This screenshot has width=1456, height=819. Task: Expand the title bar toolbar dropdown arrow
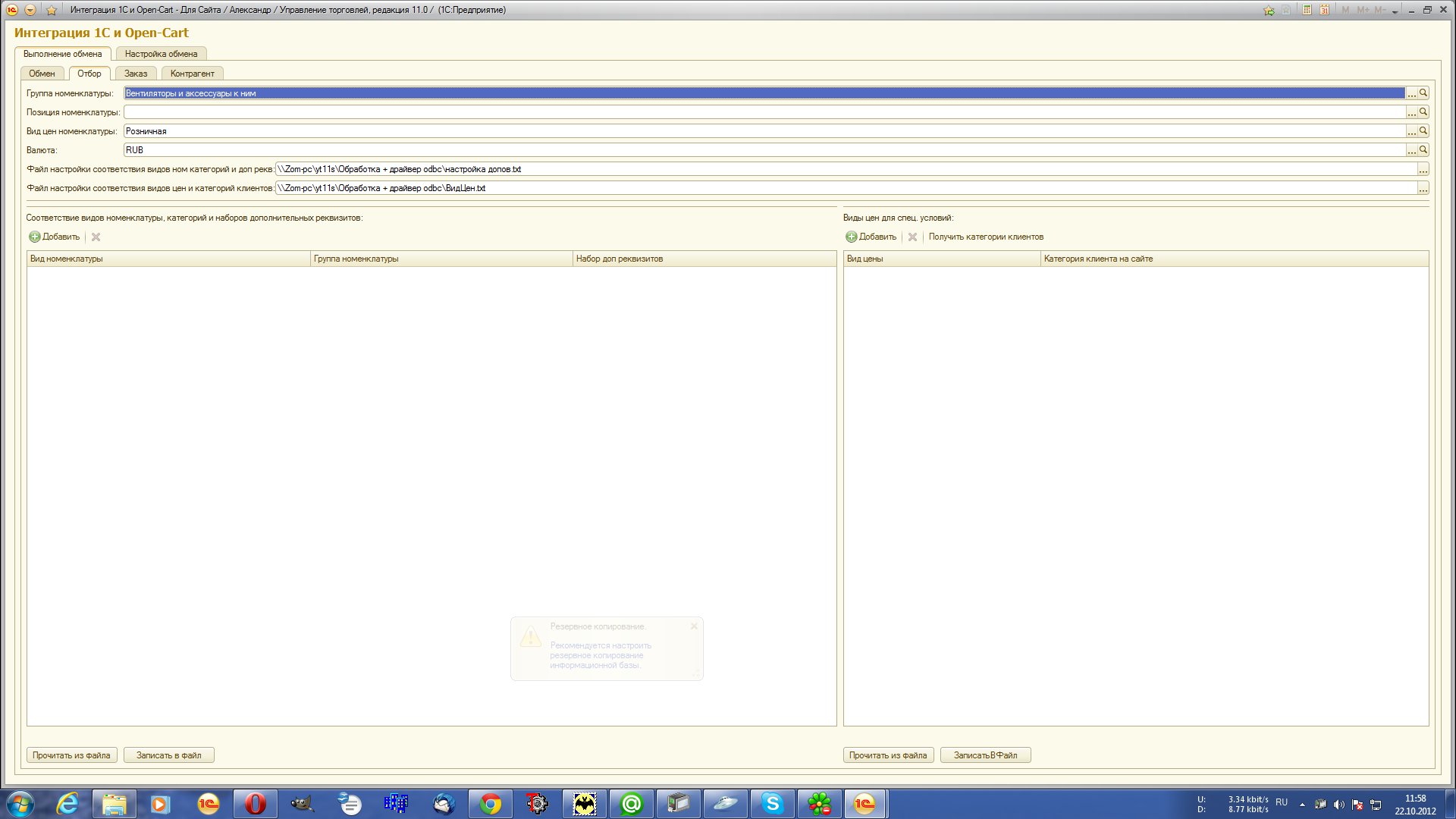coord(1395,11)
